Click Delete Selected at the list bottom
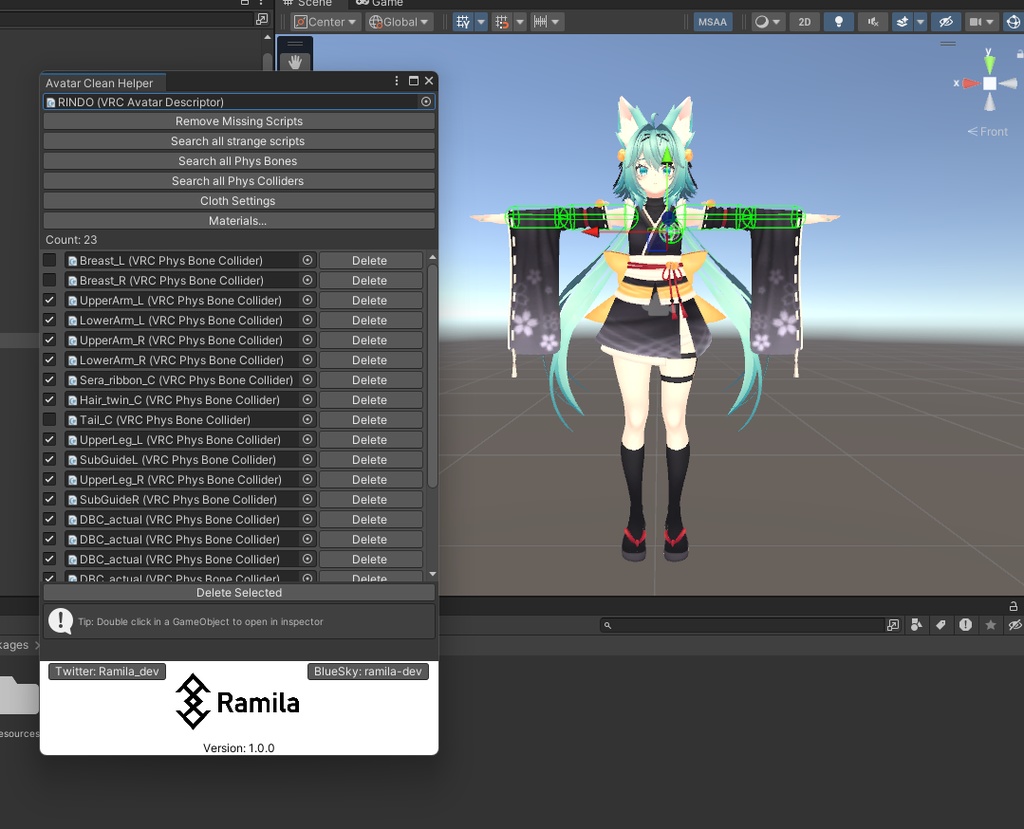 pyautogui.click(x=238, y=592)
